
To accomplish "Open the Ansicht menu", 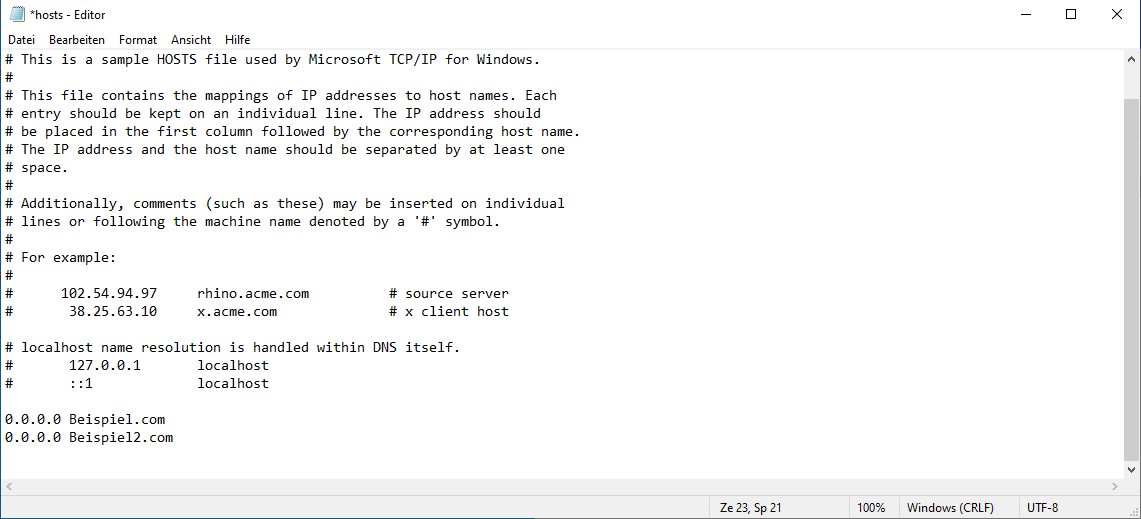I will point(191,40).
